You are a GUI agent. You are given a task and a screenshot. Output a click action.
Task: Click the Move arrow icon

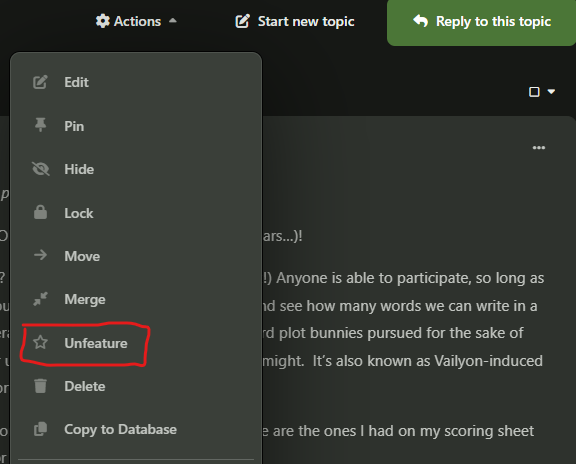(40, 255)
